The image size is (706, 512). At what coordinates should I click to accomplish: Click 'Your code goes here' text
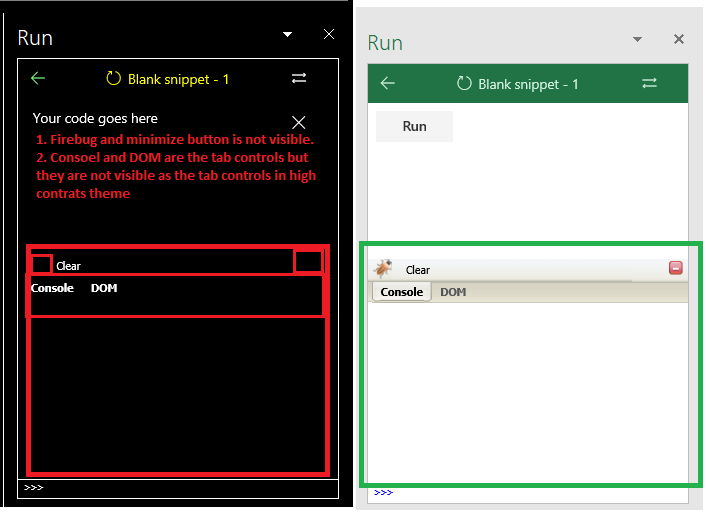pos(95,118)
